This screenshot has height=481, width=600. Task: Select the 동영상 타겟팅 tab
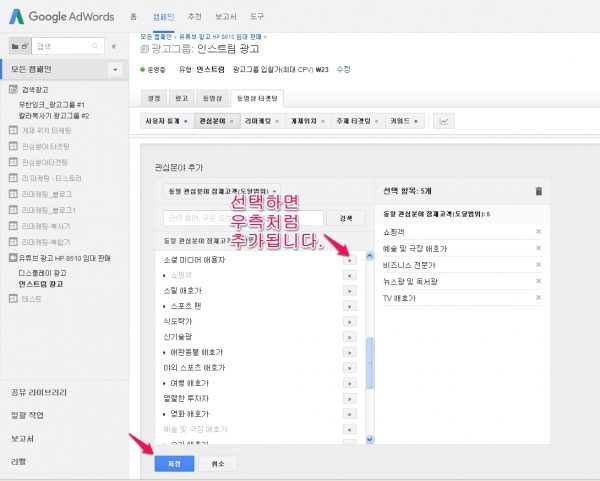257,98
